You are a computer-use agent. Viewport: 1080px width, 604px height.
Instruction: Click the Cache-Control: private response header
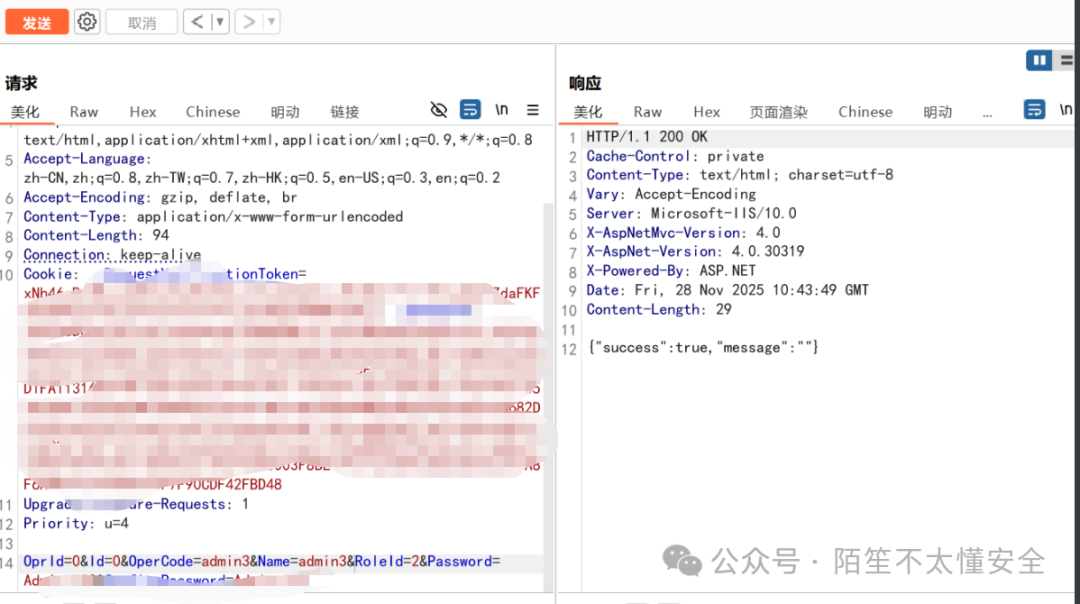pyautogui.click(x=675, y=156)
